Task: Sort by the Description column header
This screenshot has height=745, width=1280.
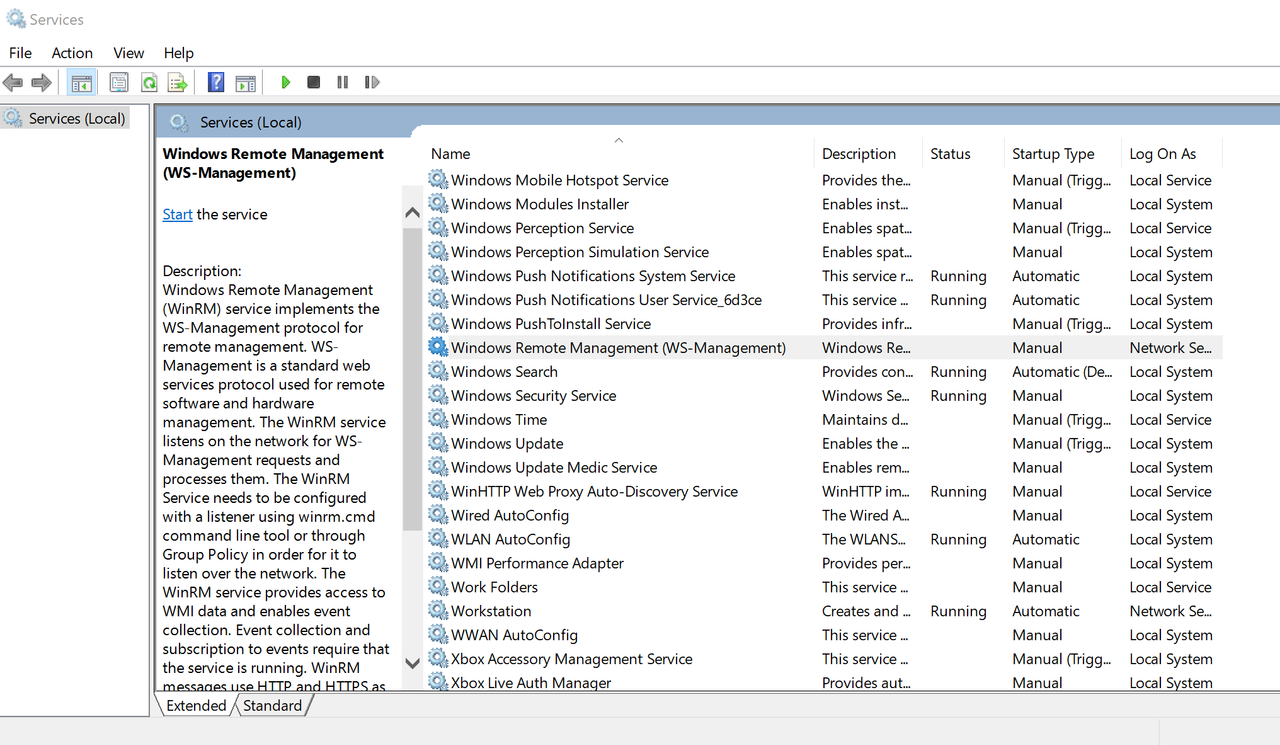Action: point(867,154)
